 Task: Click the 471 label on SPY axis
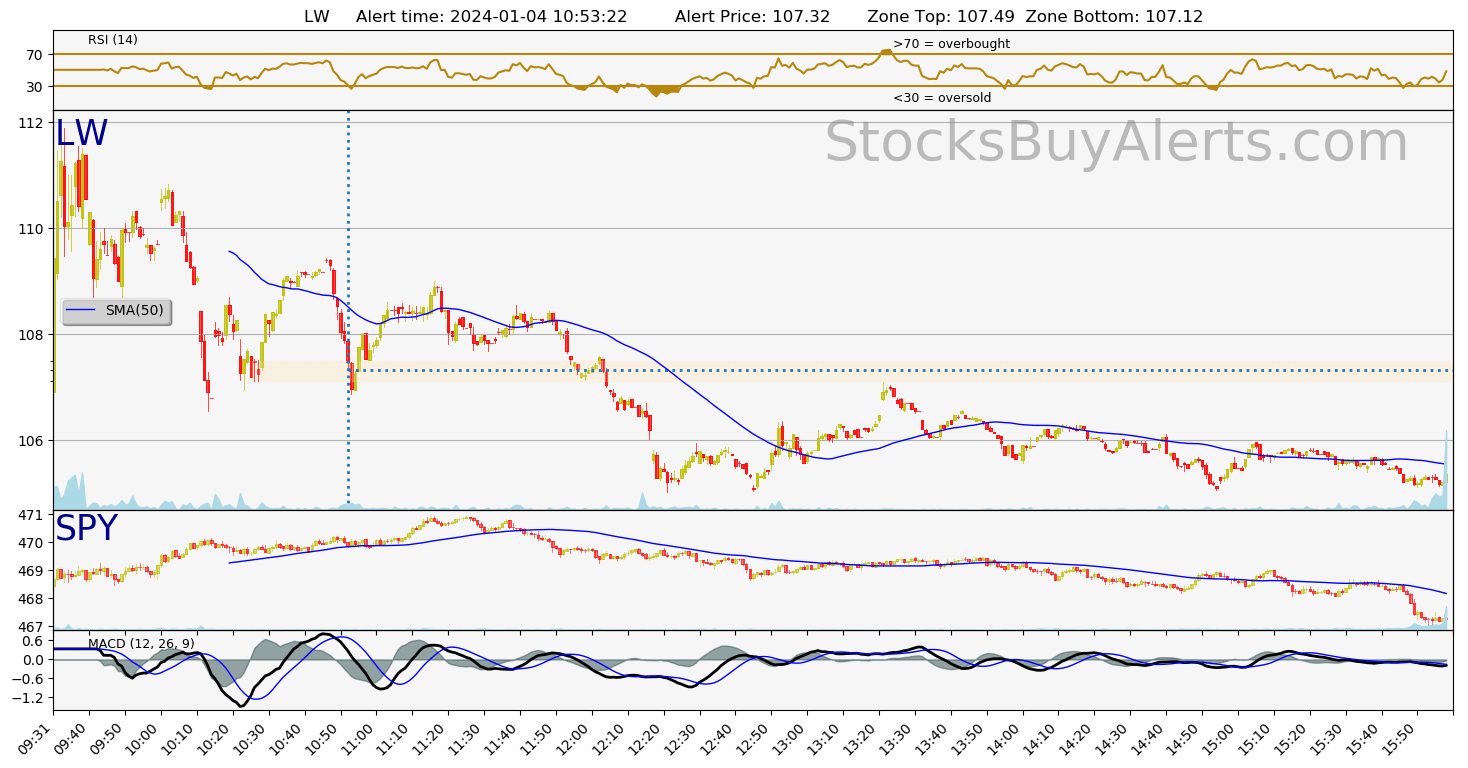click(x=31, y=515)
